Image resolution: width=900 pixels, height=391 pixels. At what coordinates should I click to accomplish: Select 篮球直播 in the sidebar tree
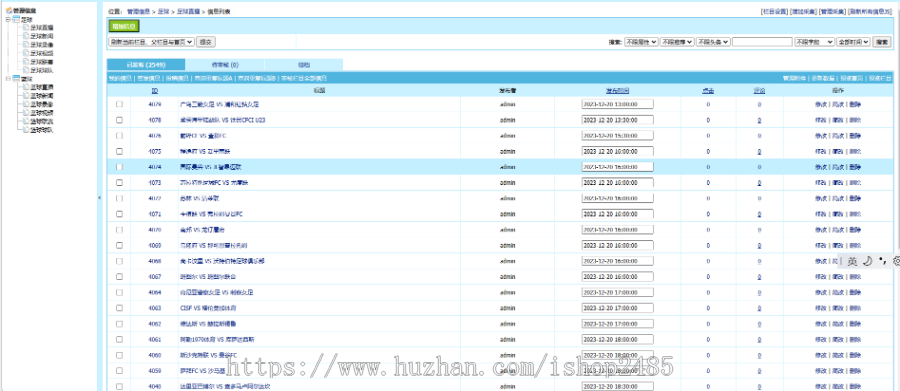(42, 87)
